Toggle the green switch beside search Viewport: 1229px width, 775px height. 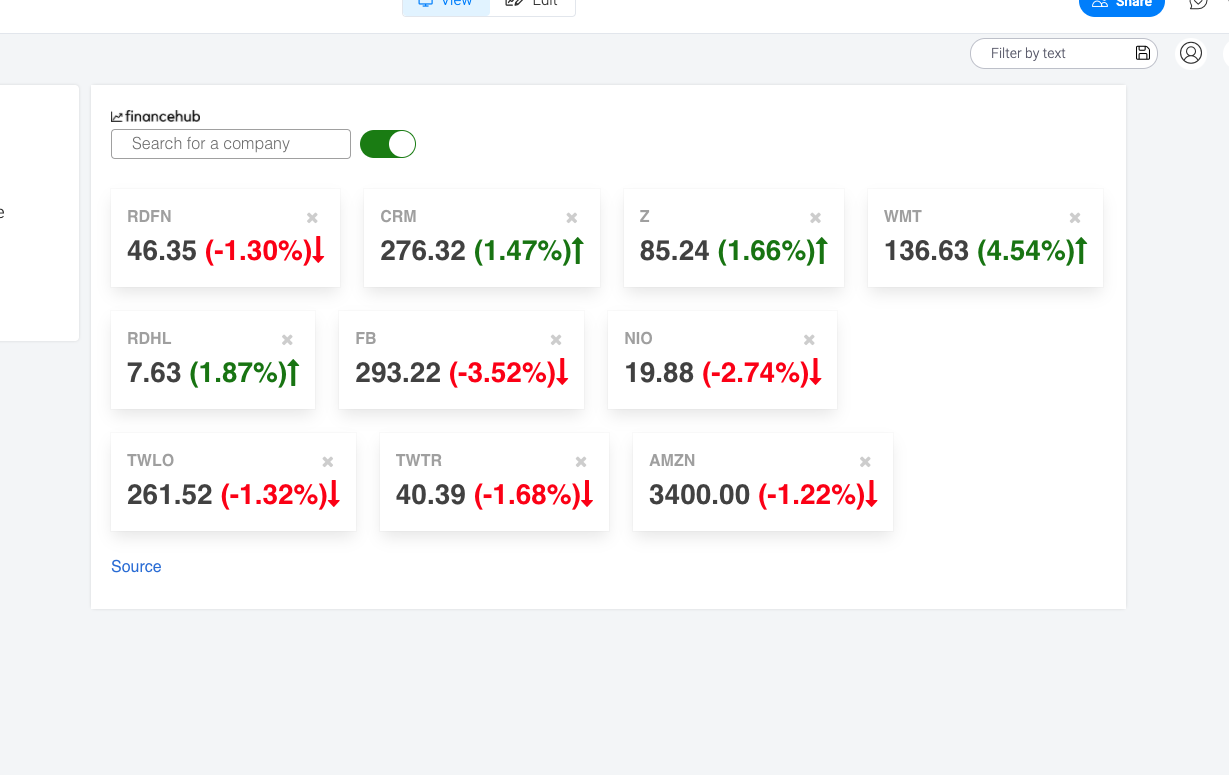pyautogui.click(x=388, y=144)
